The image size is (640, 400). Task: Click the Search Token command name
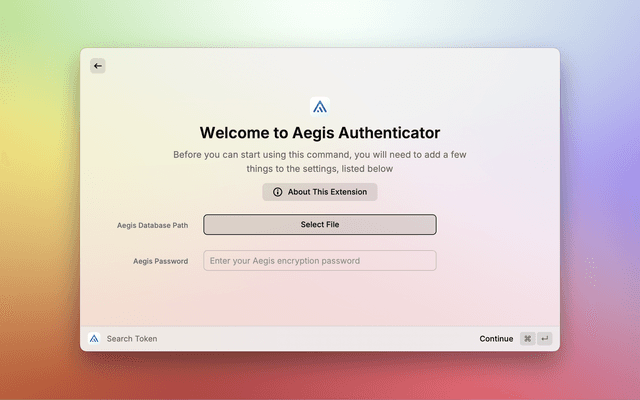[x=132, y=338]
